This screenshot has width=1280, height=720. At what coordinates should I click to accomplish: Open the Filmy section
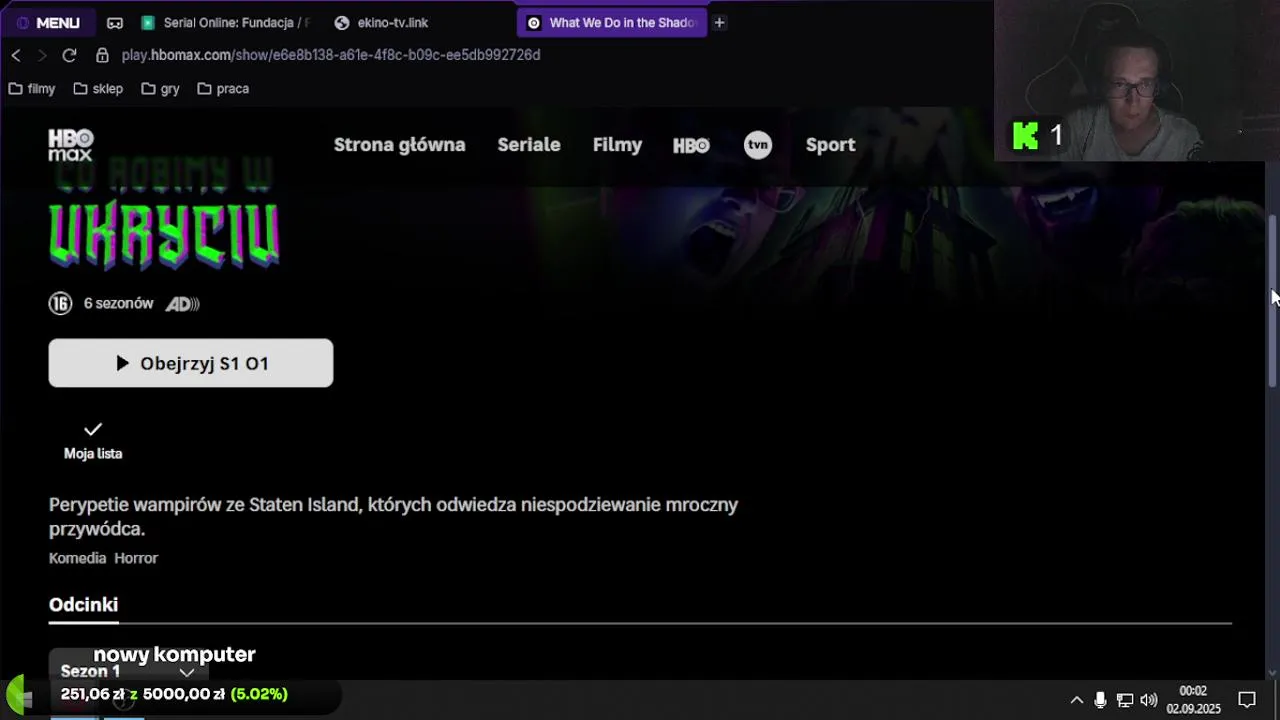point(617,145)
